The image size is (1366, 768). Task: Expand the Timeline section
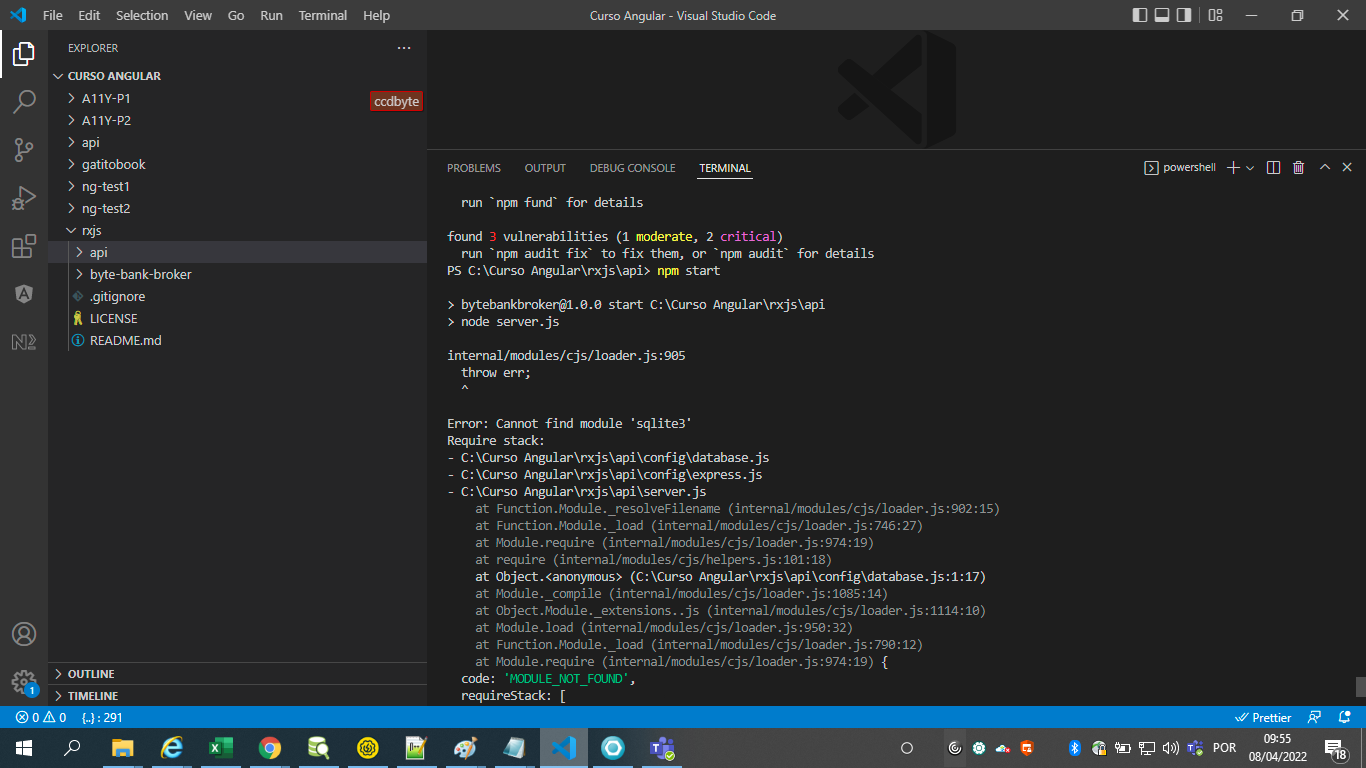click(x=238, y=696)
